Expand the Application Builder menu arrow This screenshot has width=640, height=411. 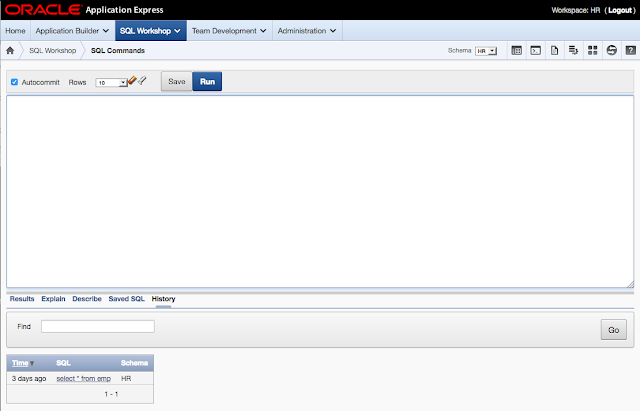coord(106,31)
